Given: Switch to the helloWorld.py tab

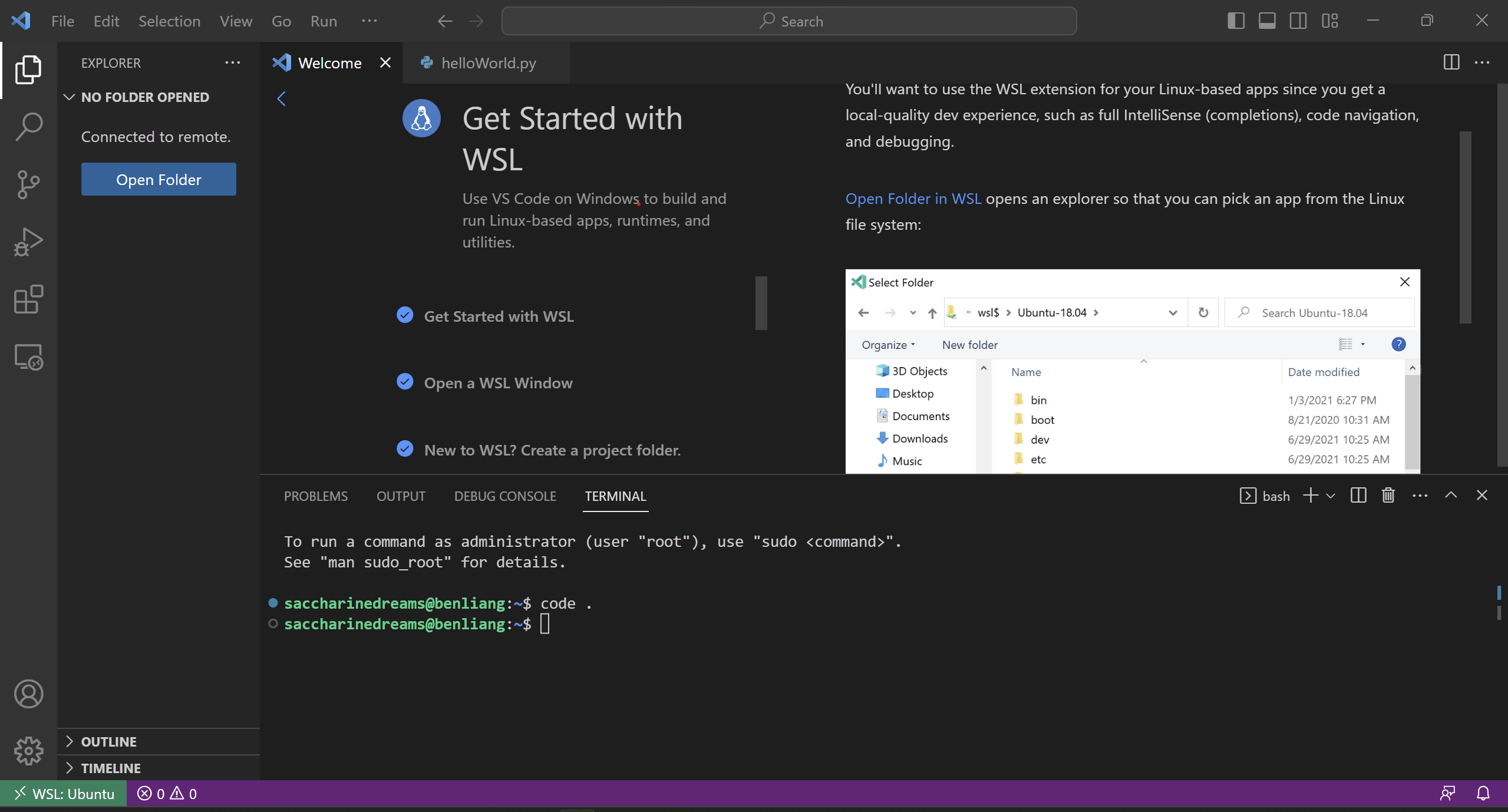Looking at the screenshot, I should click(x=487, y=62).
